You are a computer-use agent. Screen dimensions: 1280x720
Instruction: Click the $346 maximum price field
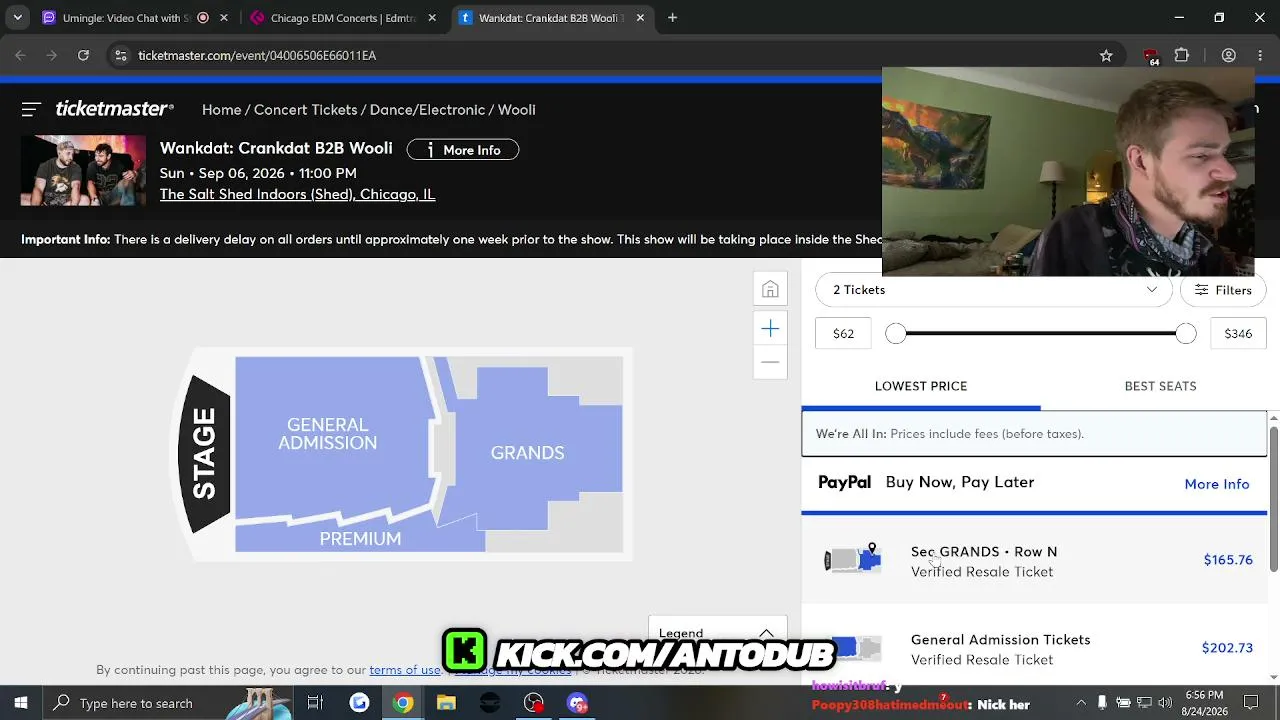(x=1238, y=334)
